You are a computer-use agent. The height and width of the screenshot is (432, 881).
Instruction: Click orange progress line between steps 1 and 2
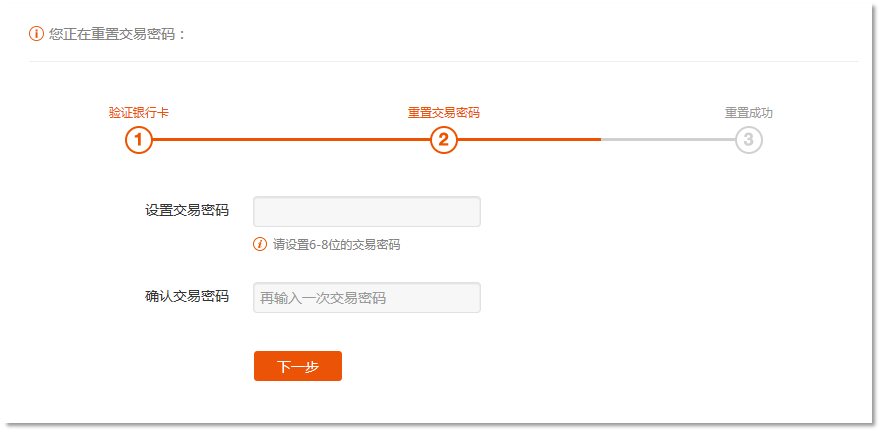[290, 140]
